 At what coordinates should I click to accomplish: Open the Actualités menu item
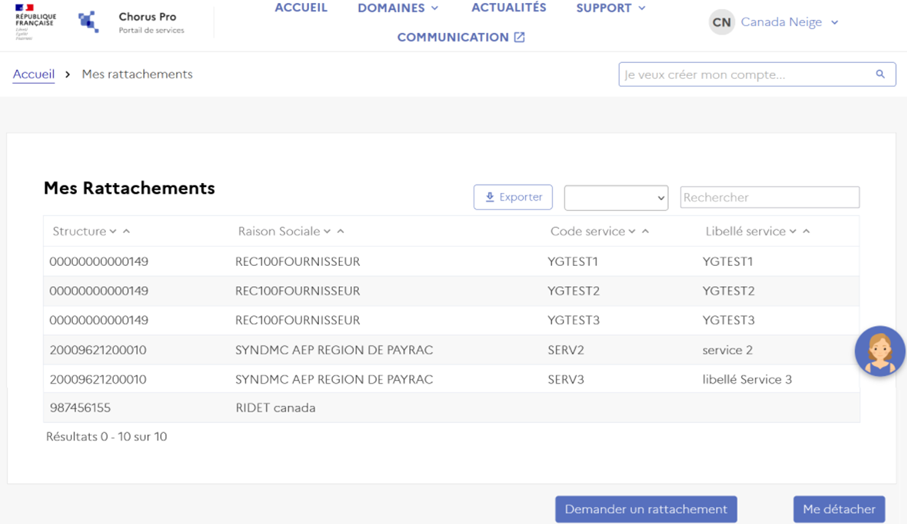coord(509,8)
